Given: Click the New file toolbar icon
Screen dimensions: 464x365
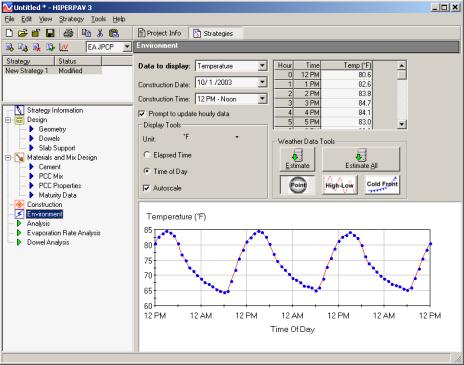Looking at the screenshot, I should [x=9, y=33].
